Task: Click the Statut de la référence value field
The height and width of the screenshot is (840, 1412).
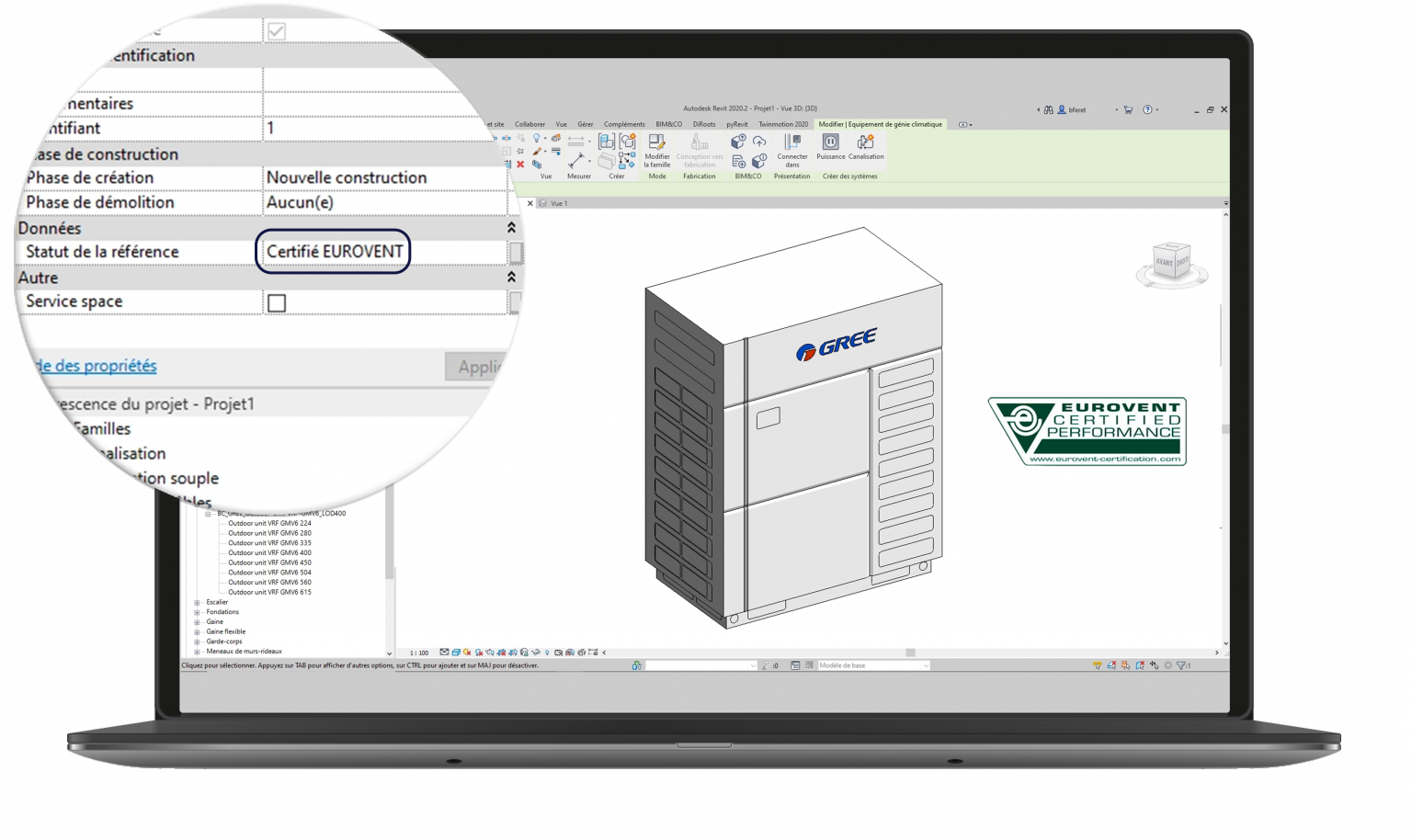Action: 334,252
